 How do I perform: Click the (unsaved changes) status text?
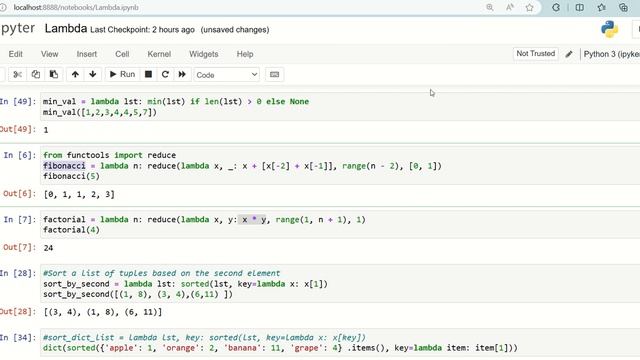(x=235, y=30)
